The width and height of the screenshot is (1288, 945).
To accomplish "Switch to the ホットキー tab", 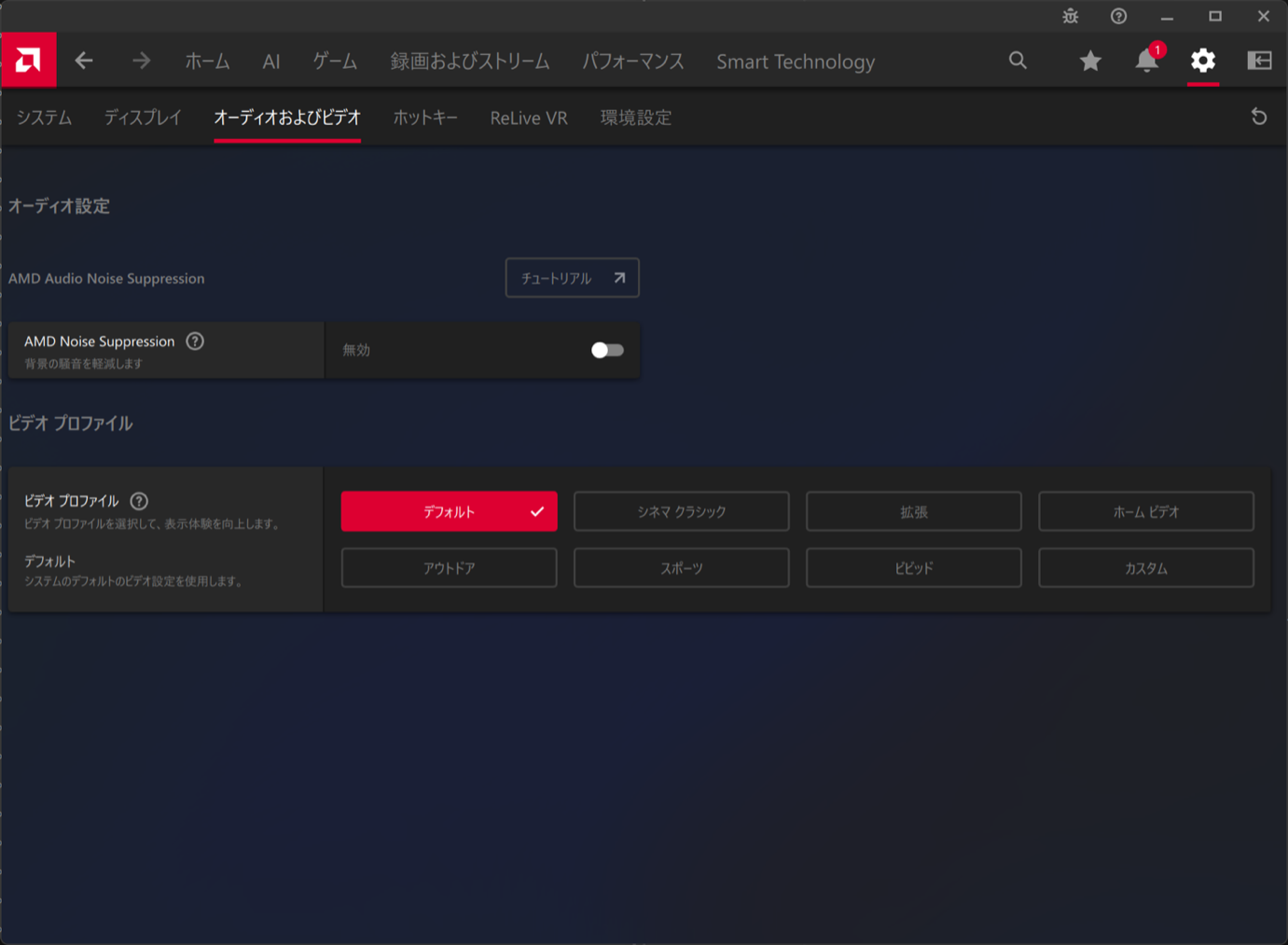I will [425, 118].
